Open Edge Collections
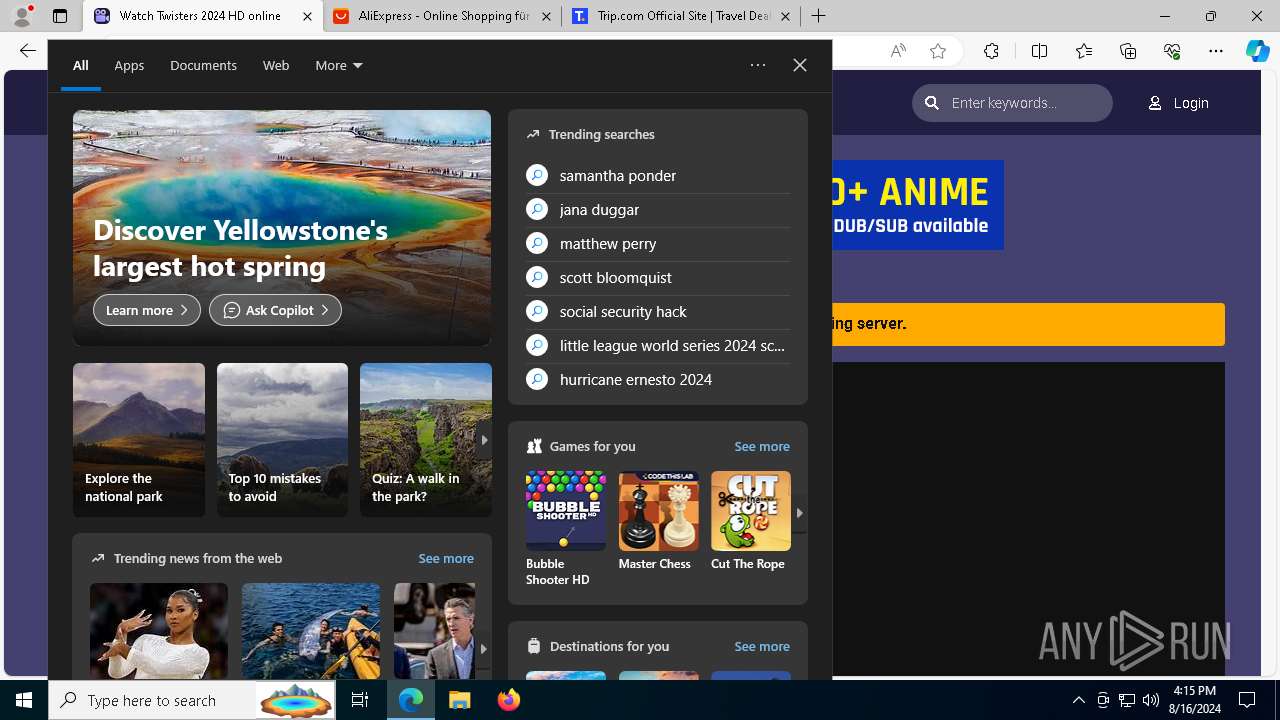 1128,51
